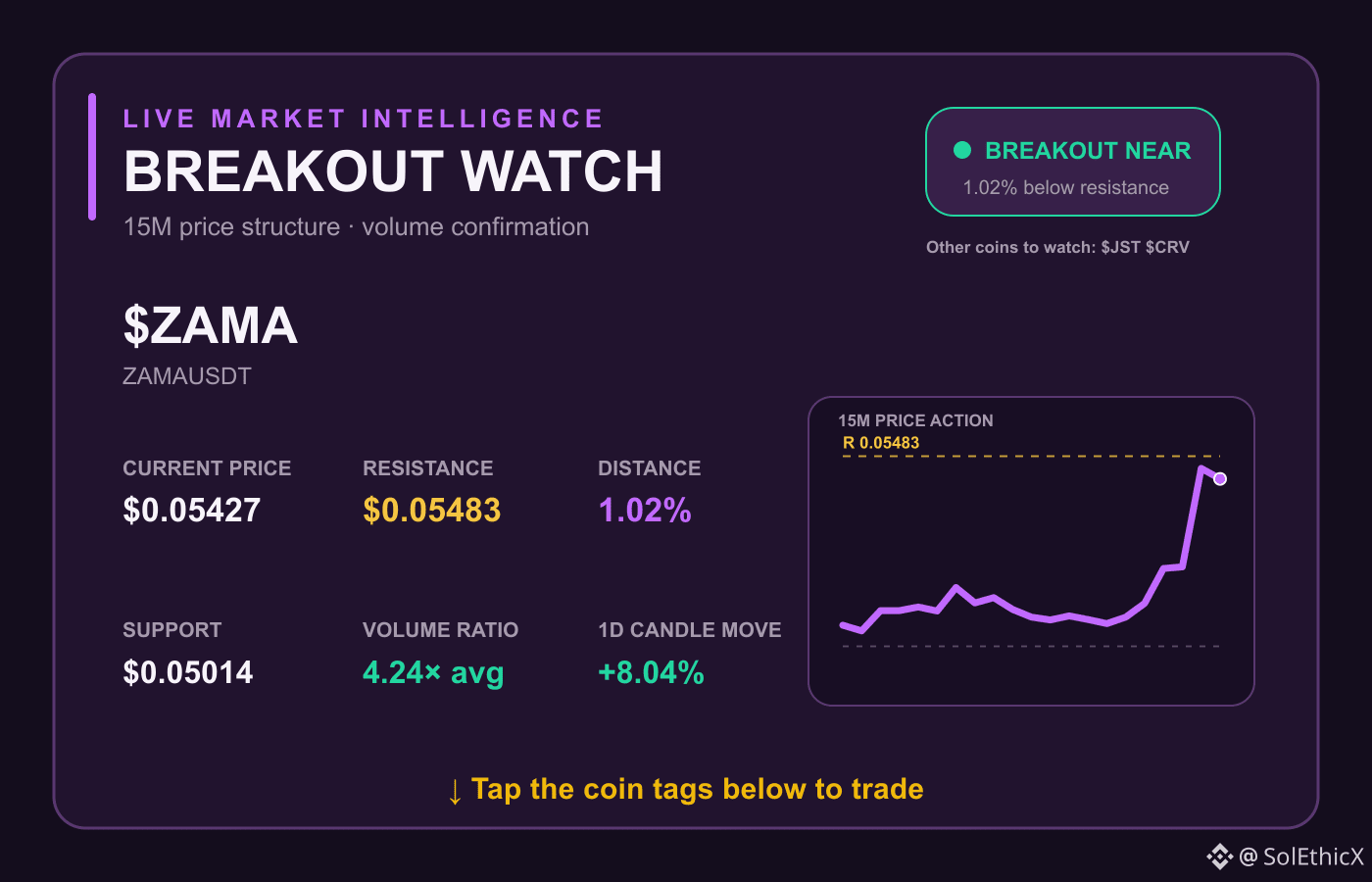
Task: Click the 15M PRICE ACTION chart title
Action: (915, 420)
